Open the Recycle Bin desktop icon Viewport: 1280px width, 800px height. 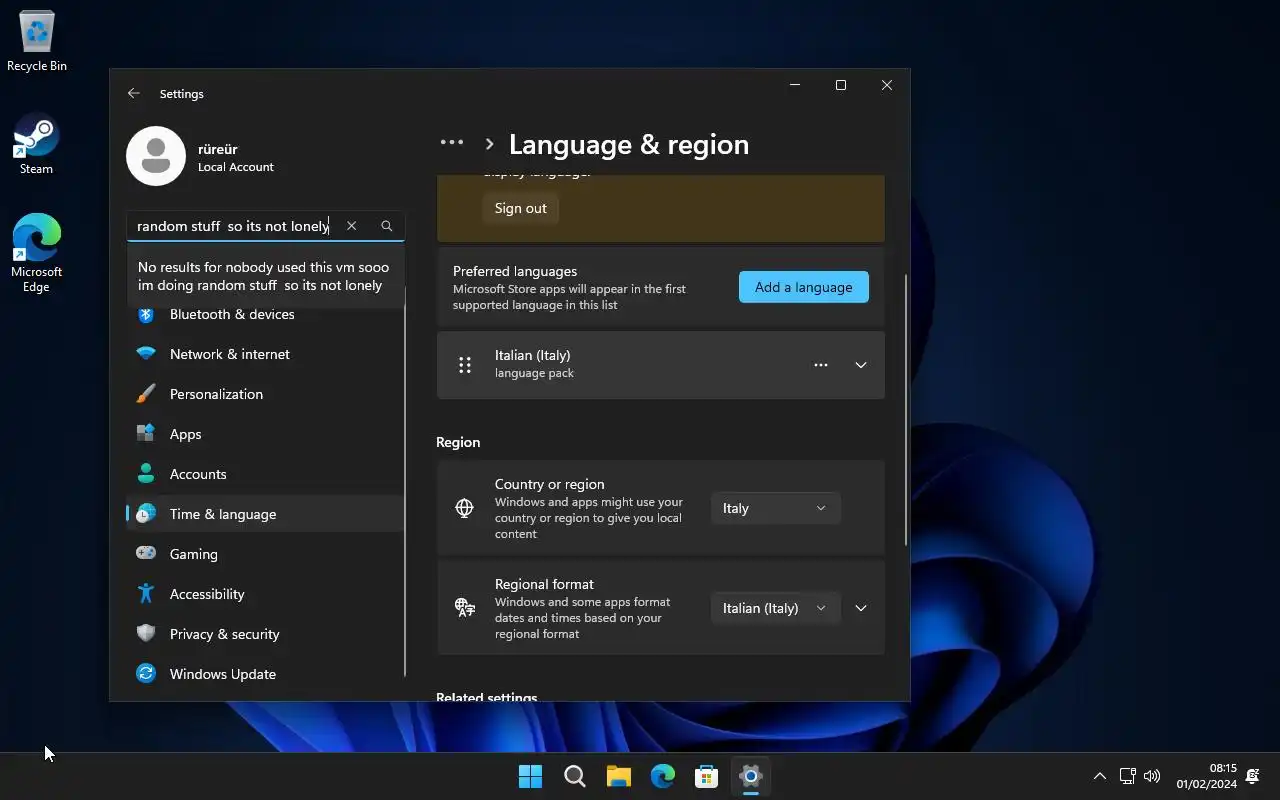(37, 42)
